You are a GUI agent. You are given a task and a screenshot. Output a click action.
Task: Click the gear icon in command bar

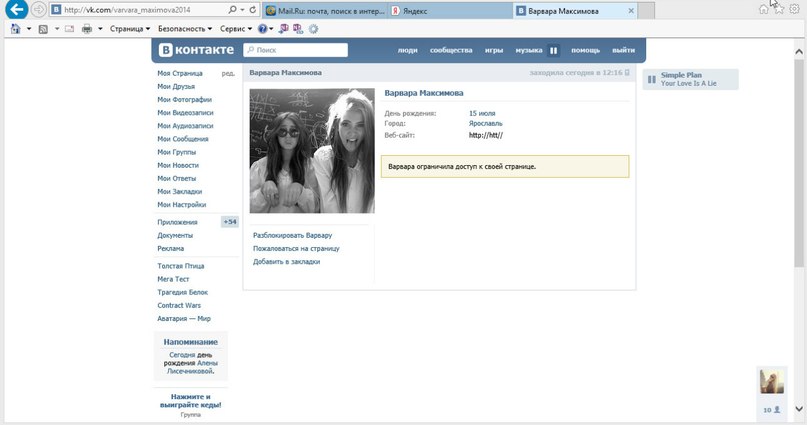coord(313,29)
